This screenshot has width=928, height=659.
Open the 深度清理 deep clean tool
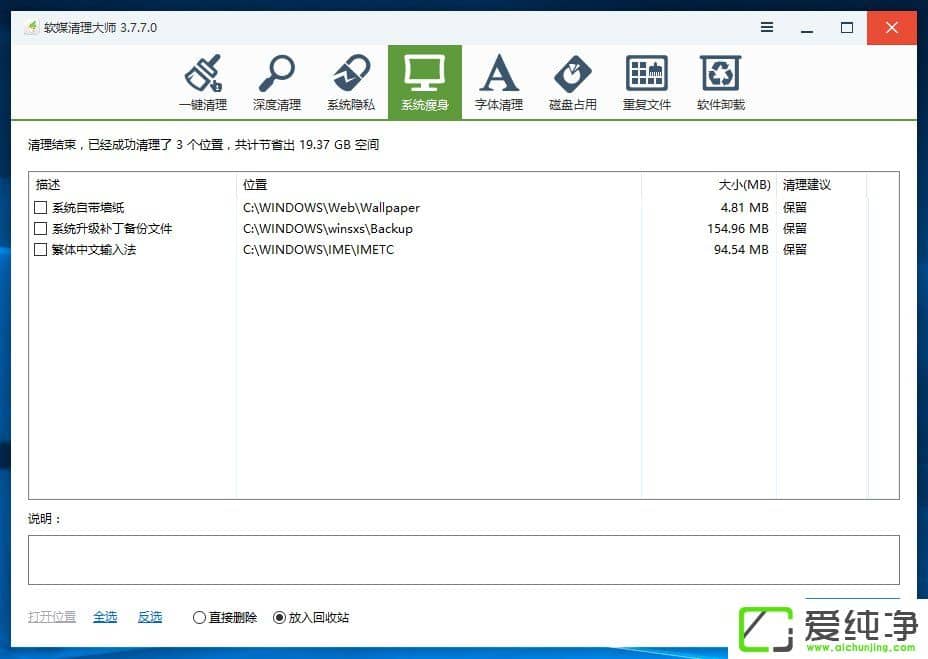(x=277, y=82)
